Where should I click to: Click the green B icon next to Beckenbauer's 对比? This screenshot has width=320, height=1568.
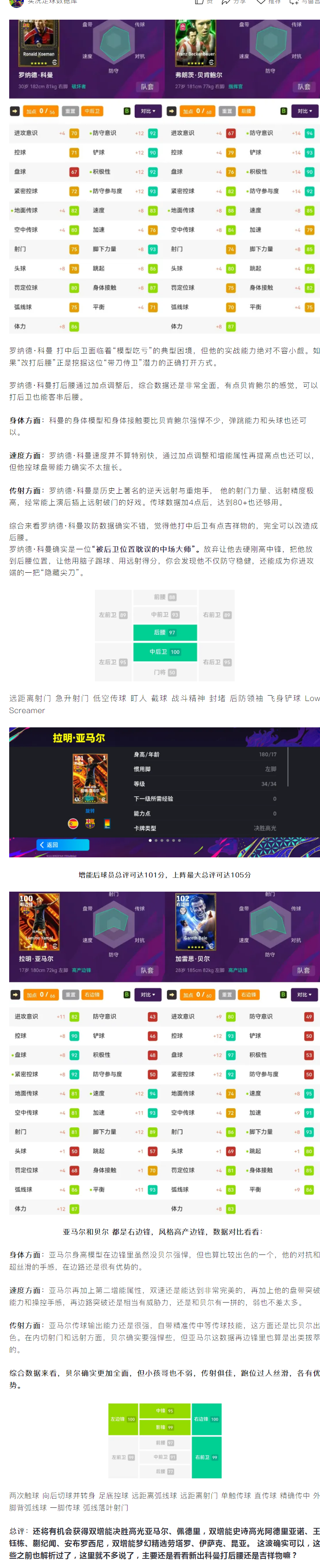coord(284,111)
